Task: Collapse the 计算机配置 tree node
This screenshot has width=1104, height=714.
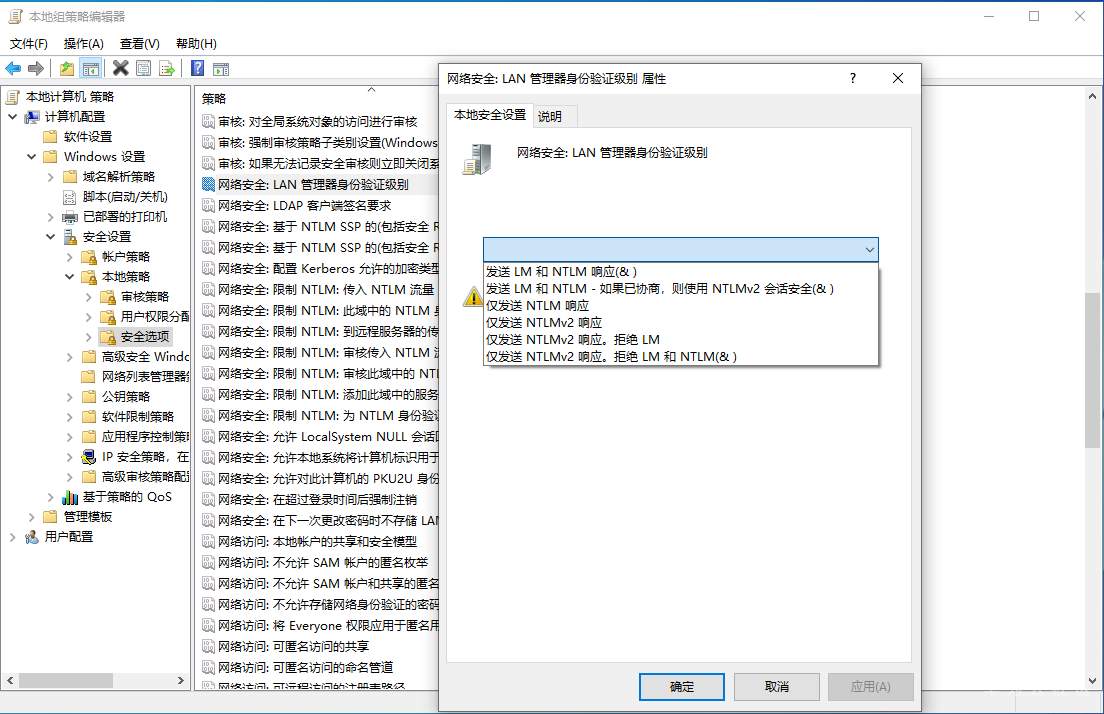Action: point(12,117)
